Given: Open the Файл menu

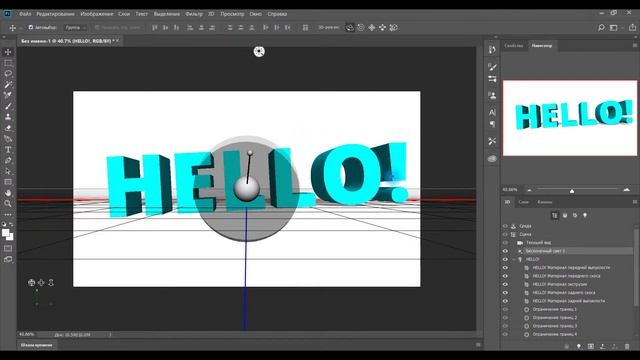Looking at the screenshot, I should coord(25,14).
